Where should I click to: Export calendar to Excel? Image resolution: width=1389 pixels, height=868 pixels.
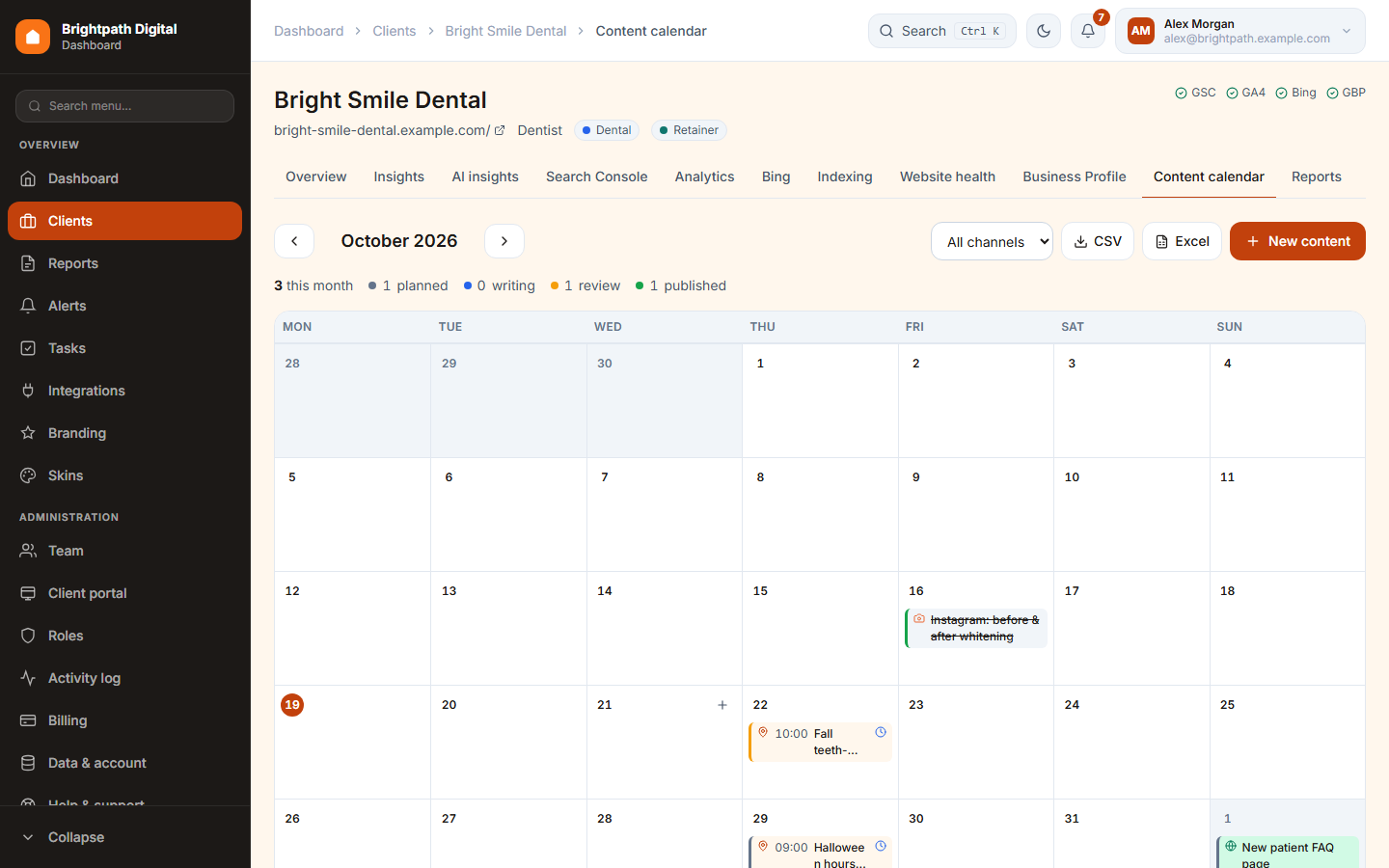(1182, 241)
